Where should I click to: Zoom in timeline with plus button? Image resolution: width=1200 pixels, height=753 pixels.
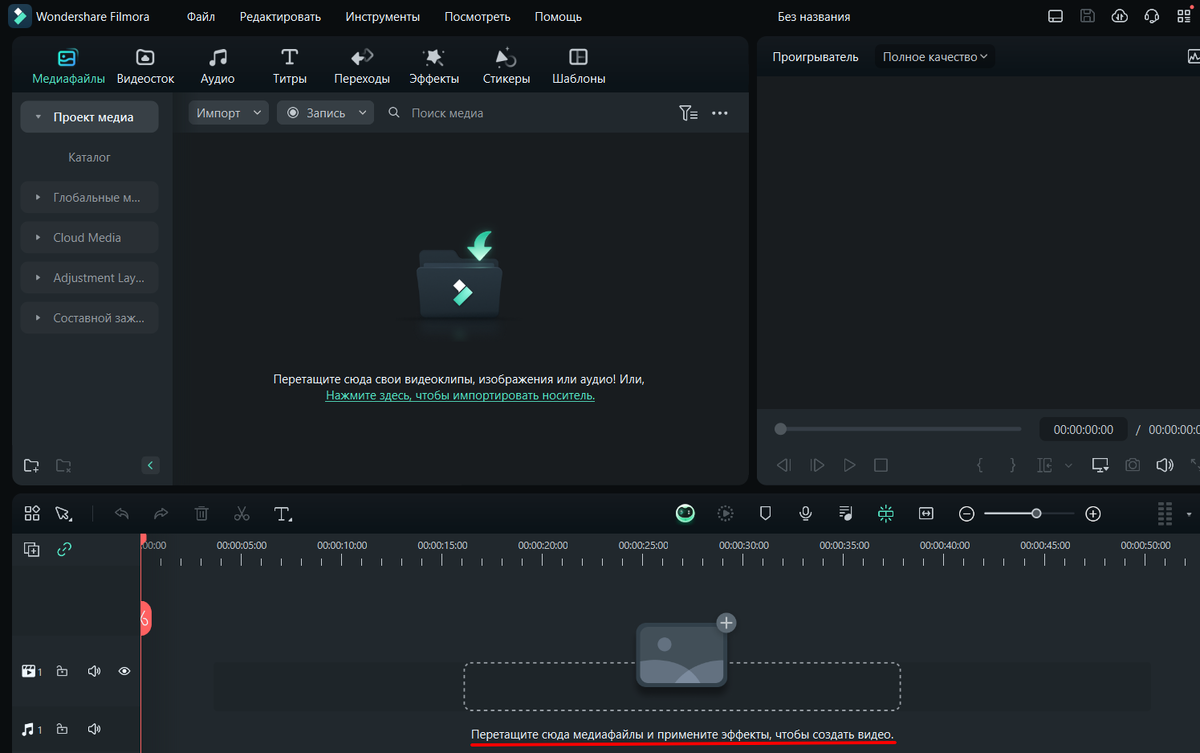point(1093,513)
